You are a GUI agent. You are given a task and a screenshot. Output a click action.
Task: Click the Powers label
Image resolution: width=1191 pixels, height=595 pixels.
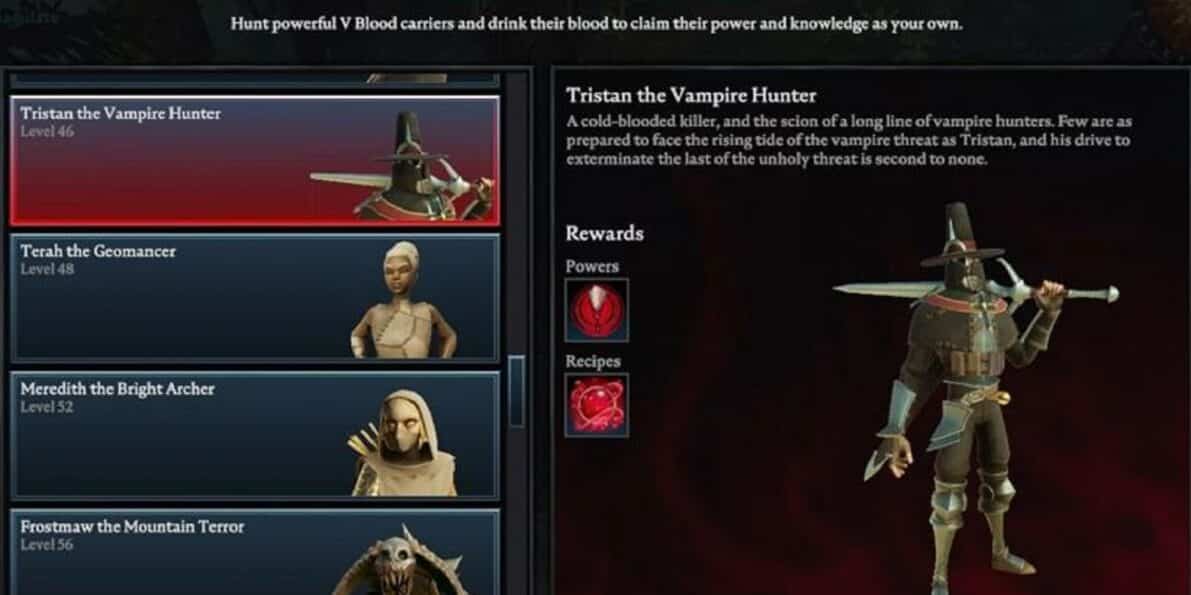point(592,267)
